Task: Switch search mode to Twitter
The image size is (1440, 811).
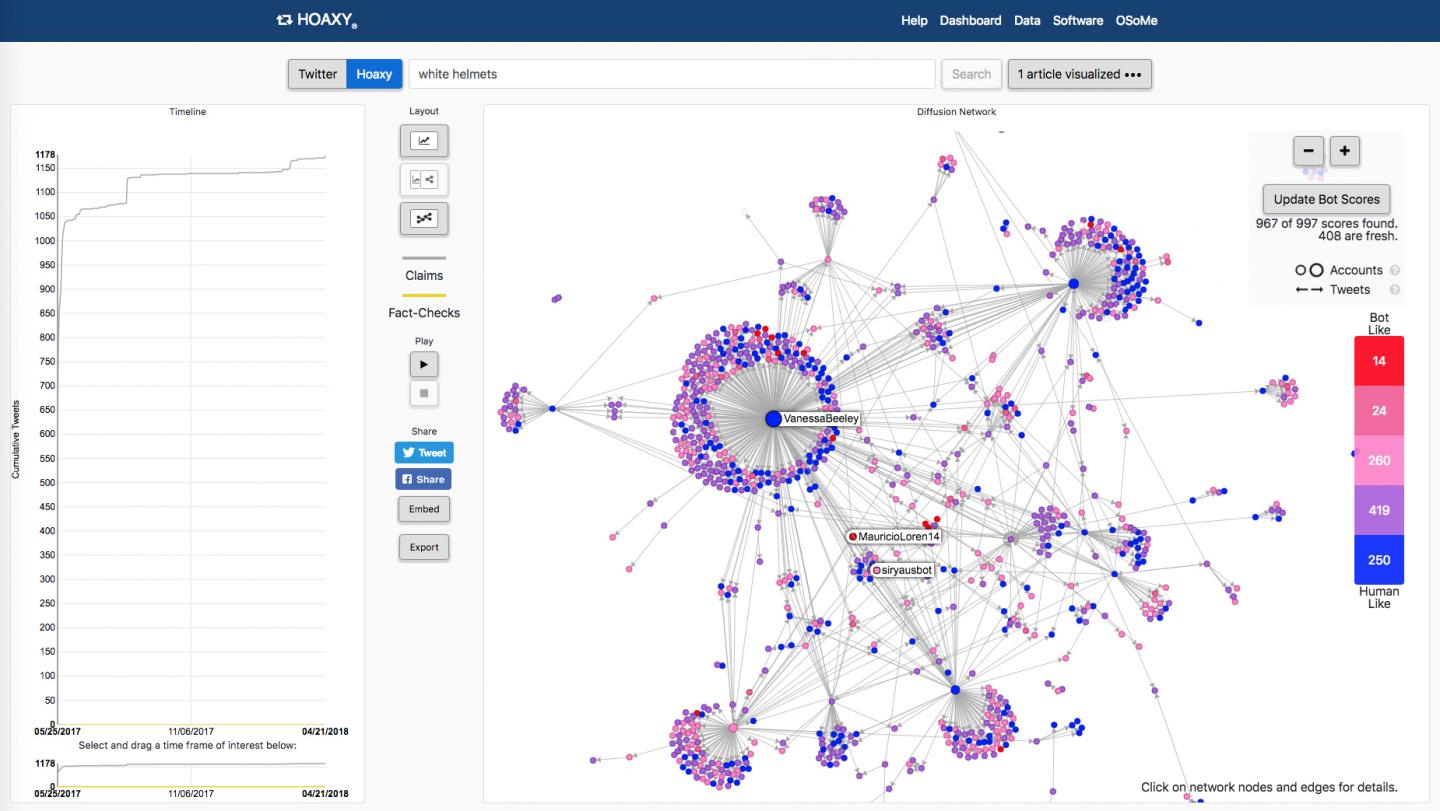Action: coord(317,74)
